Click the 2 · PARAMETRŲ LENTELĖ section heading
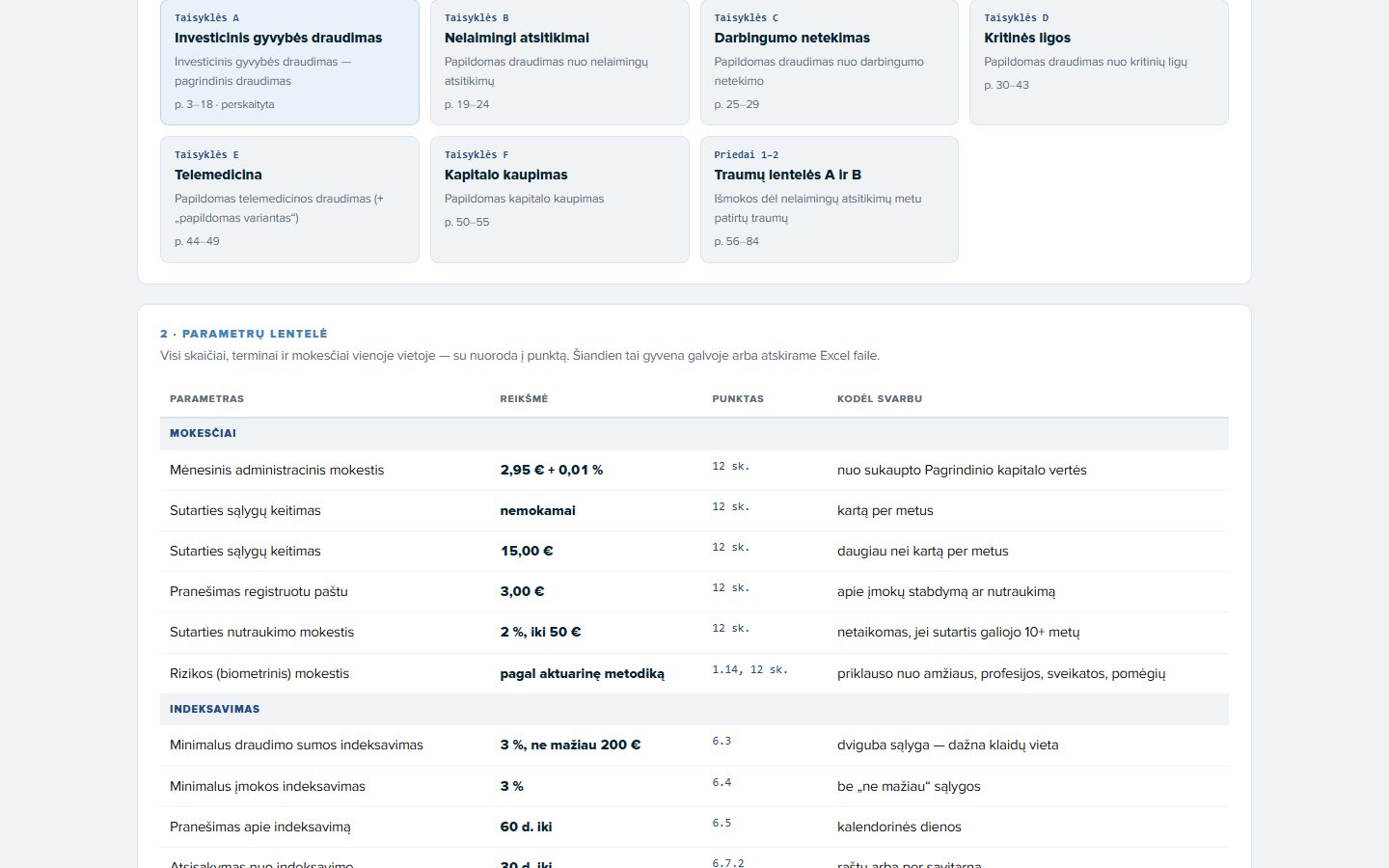The width and height of the screenshot is (1389, 868). (x=244, y=334)
